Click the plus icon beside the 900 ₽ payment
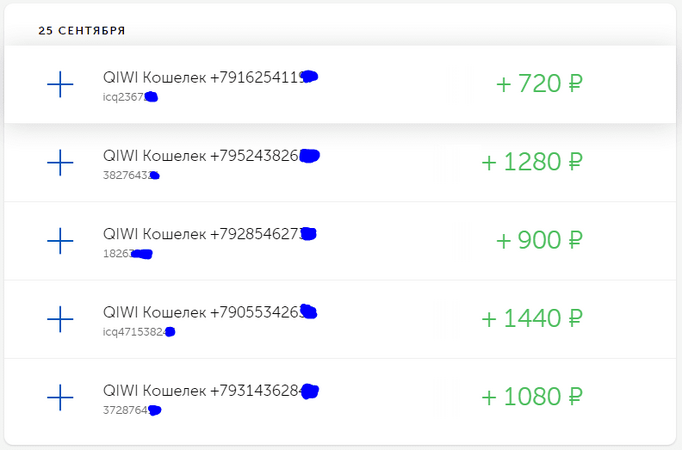682x450 pixels. pyautogui.click(x=60, y=241)
